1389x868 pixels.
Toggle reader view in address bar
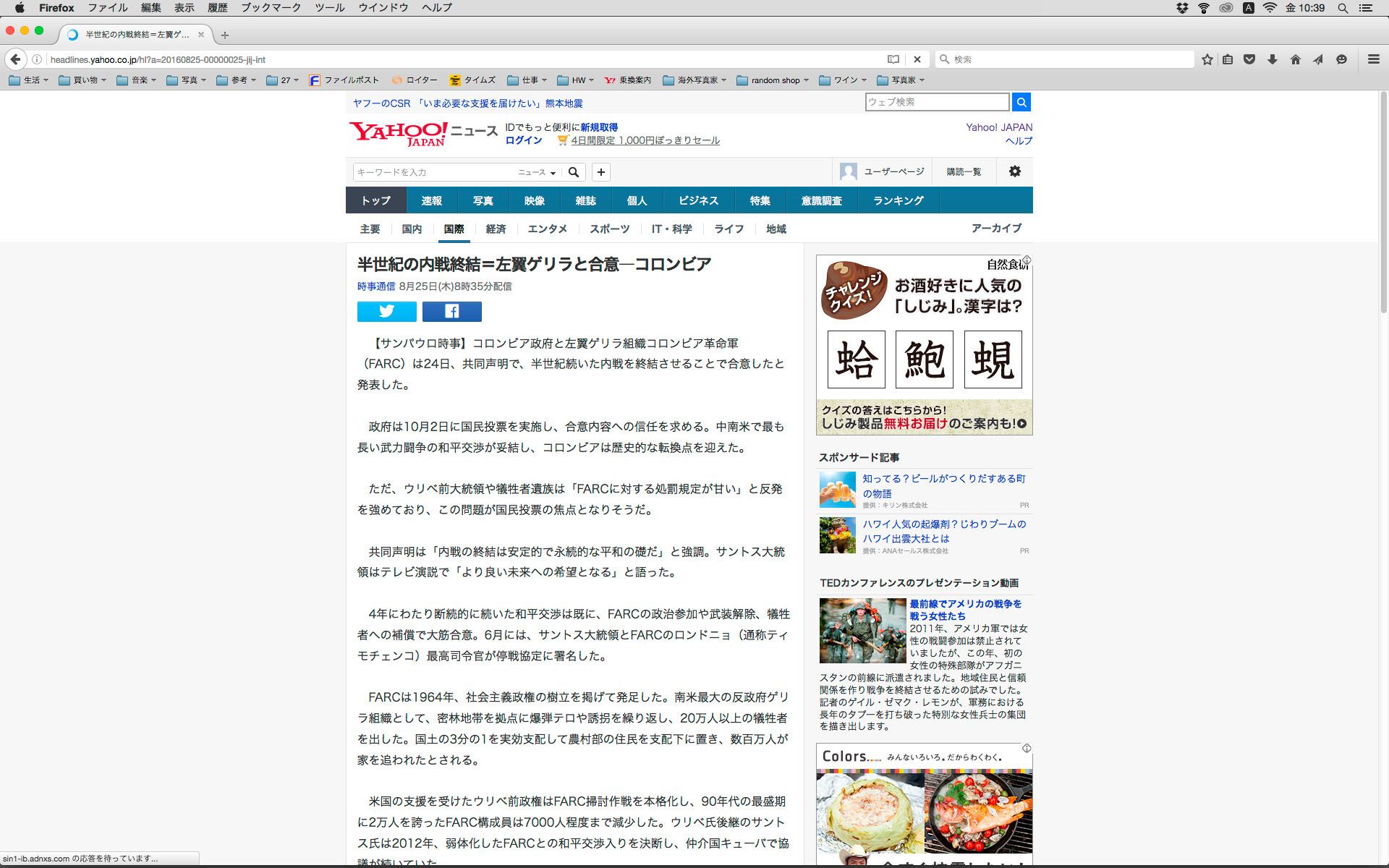click(893, 59)
